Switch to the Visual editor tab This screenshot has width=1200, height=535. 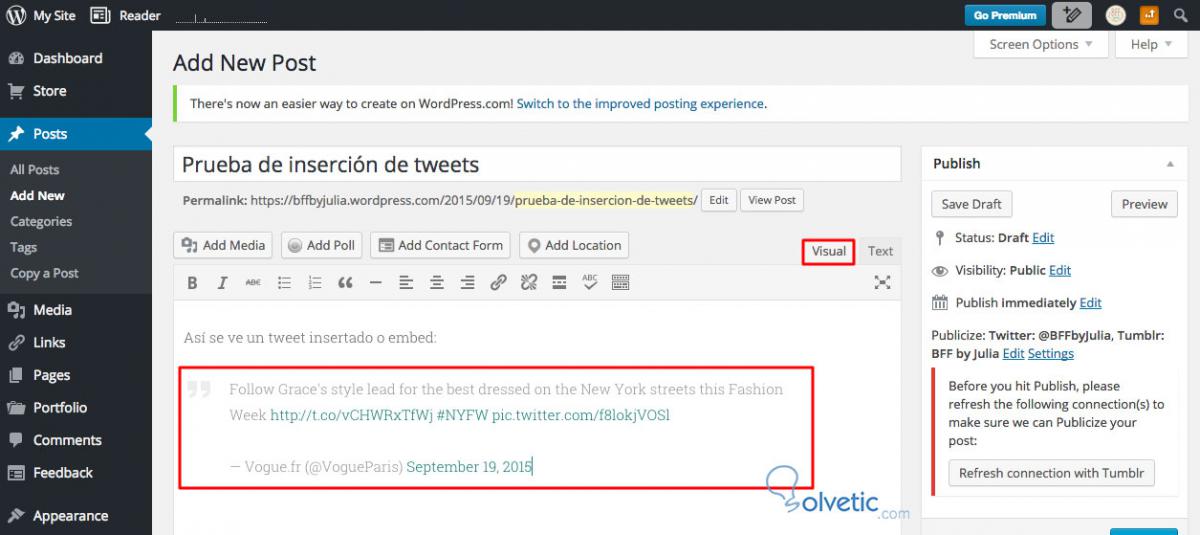(829, 251)
